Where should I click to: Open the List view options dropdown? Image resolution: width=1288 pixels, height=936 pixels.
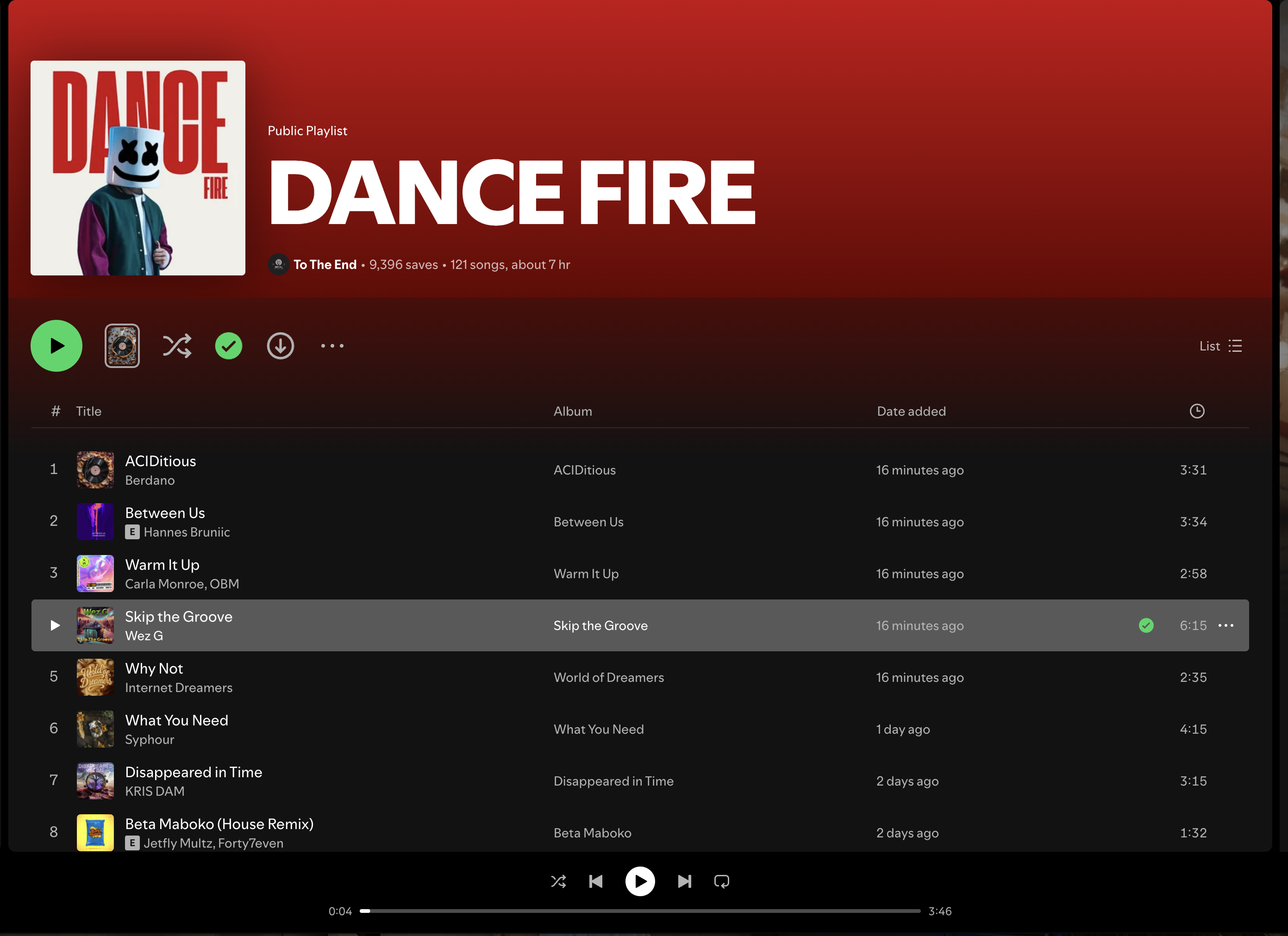click(1220, 346)
